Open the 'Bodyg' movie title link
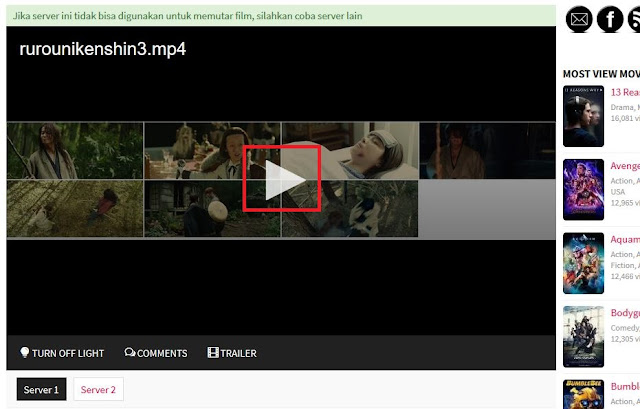Image resolution: width=640 pixels, height=409 pixels. click(625, 313)
